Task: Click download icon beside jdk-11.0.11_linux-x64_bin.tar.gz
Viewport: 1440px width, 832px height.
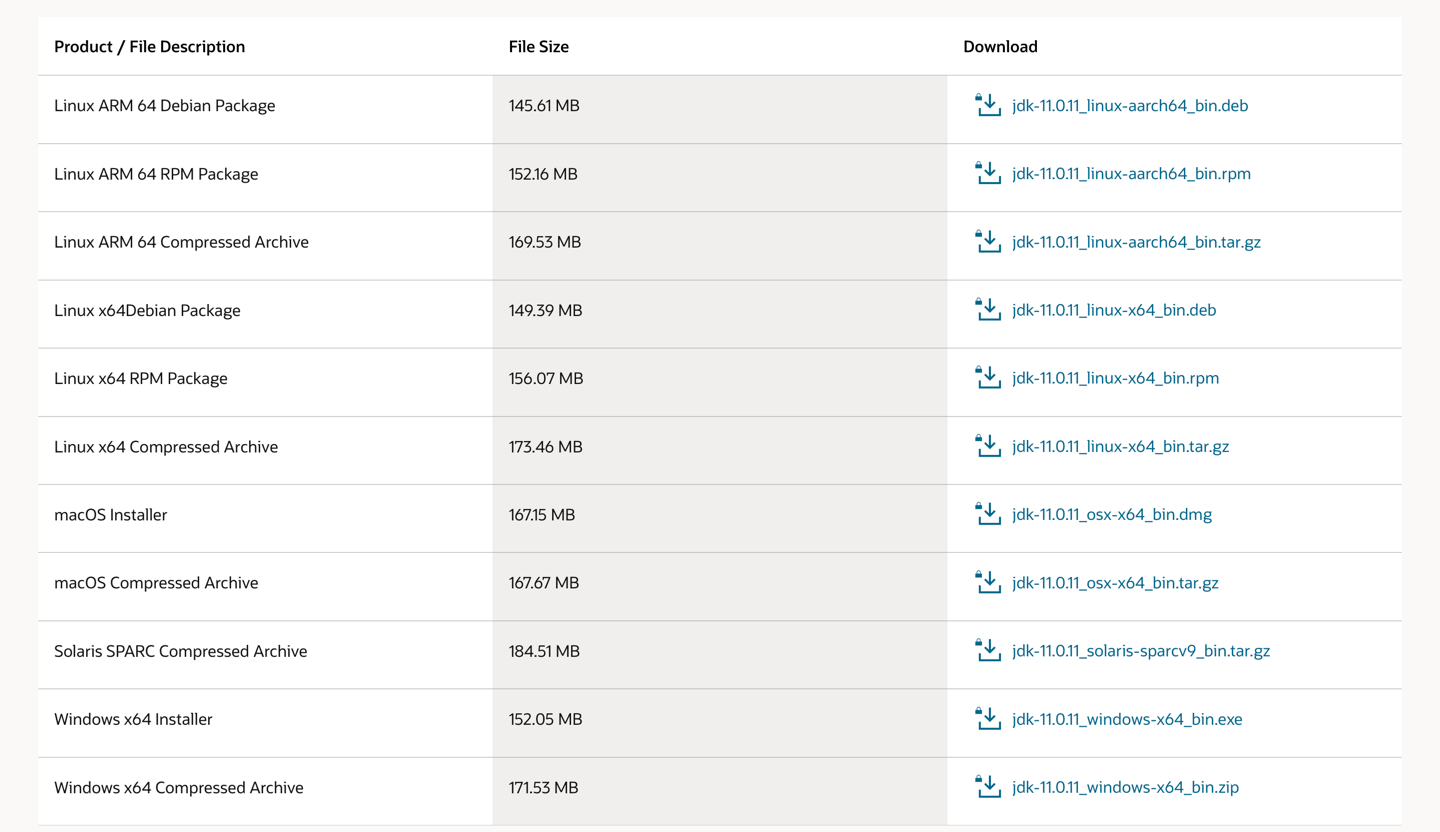Action: (988, 445)
